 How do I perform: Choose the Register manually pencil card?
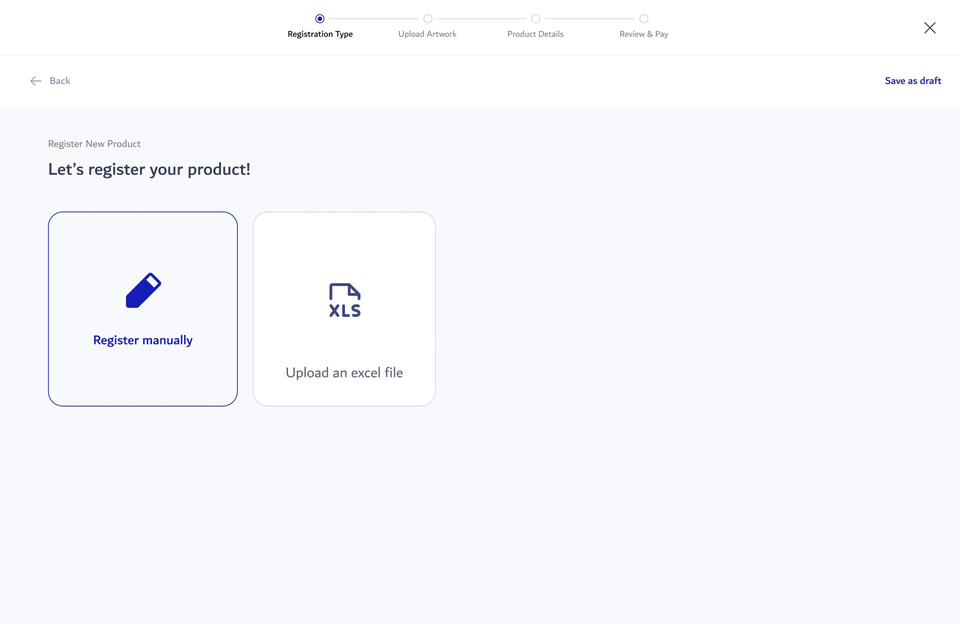coord(143,309)
